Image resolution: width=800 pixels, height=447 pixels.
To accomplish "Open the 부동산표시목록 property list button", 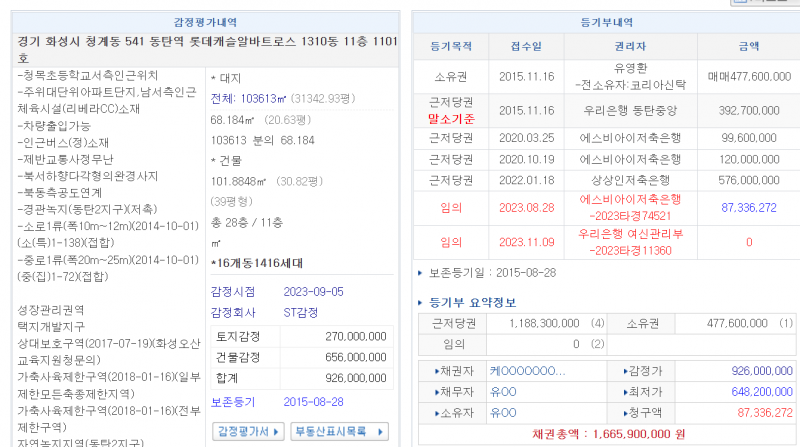I will (338, 431).
